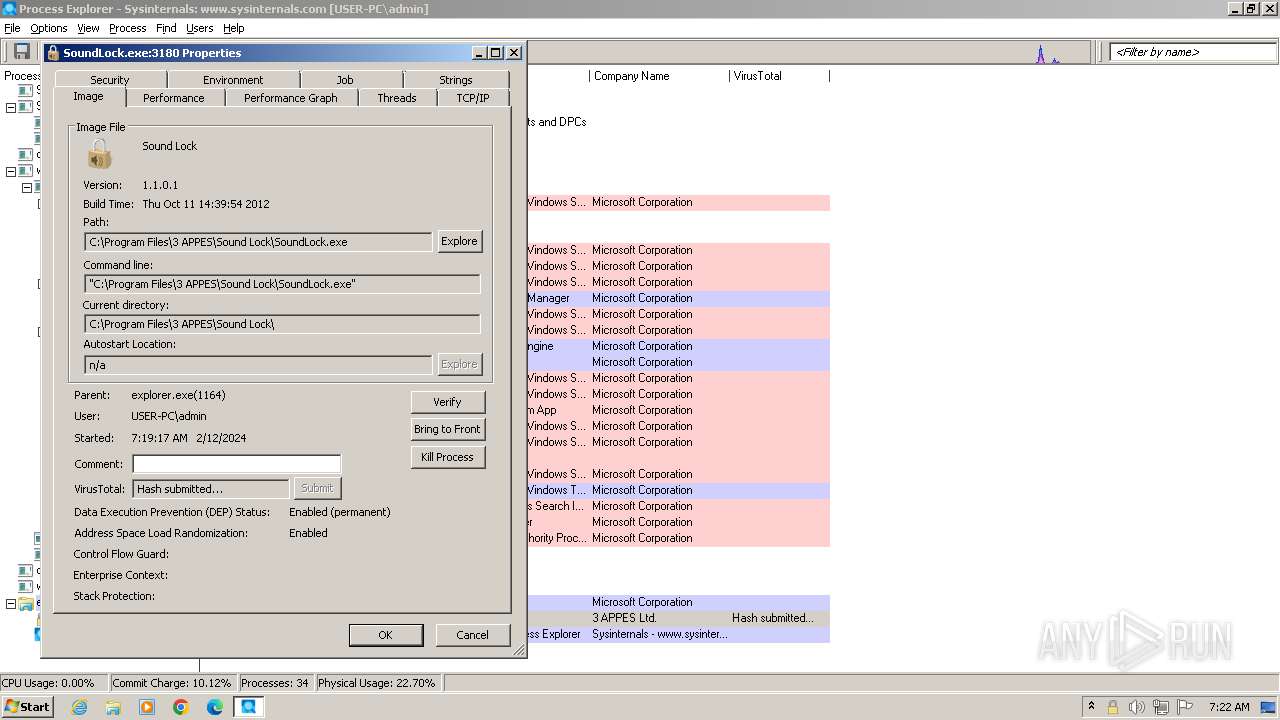Screen dimensions: 1280x720
Task: Click the taskbar clock showing 7:22 AM
Action: coord(1229,707)
